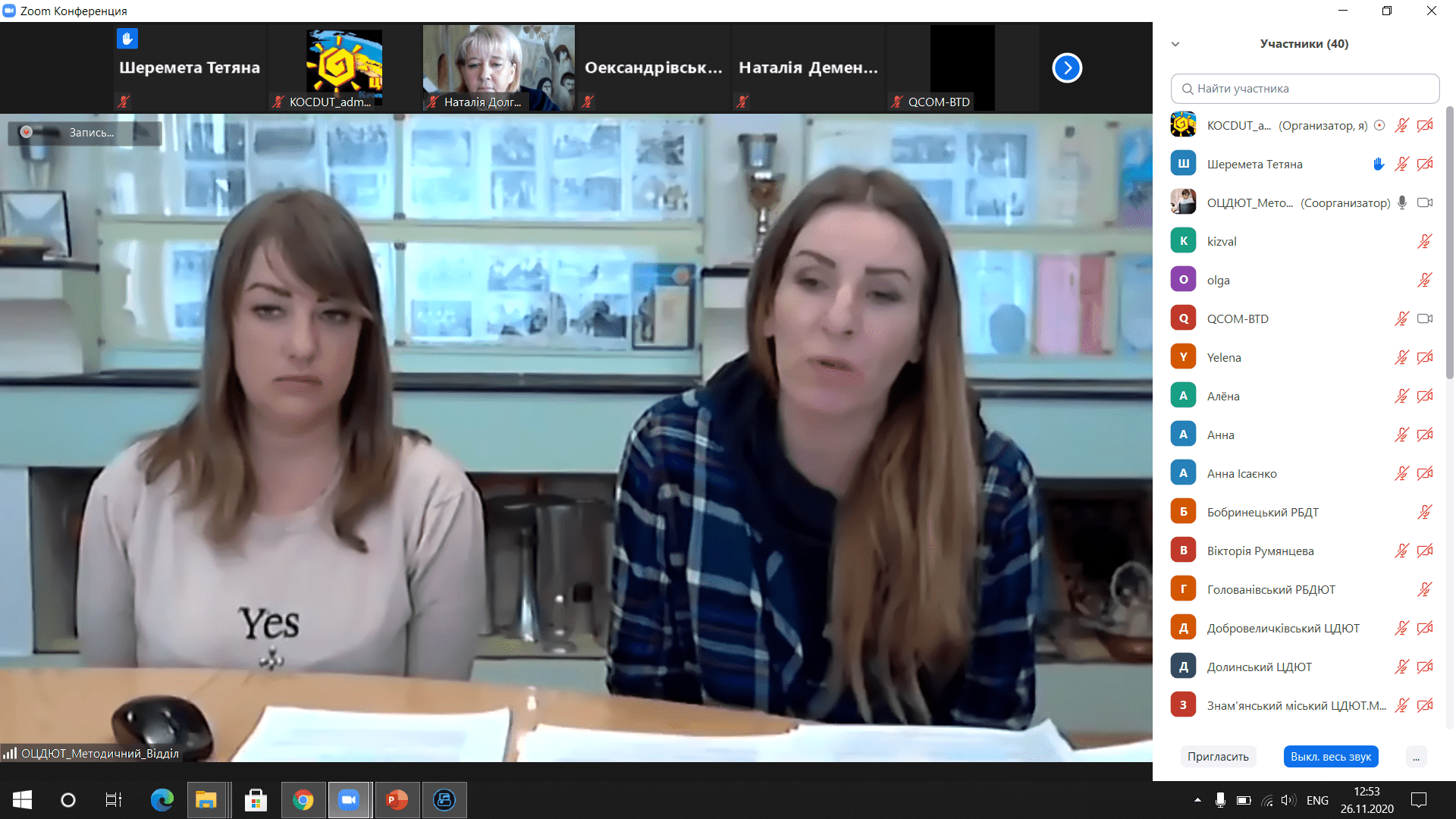Toggle the video camera of ОЦДЮТ_Мето... co-host
1456x819 pixels.
pyautogui.click(x=1424, y=202)
